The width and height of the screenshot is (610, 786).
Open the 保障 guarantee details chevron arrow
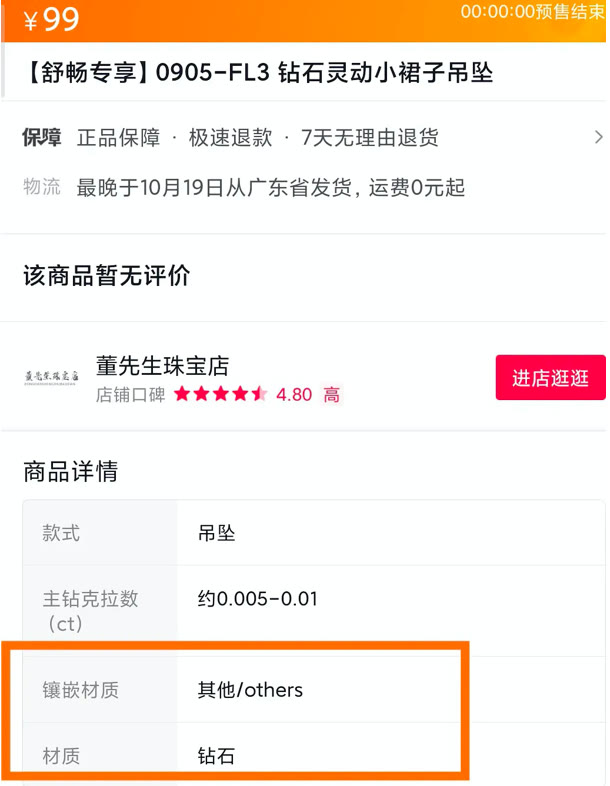pos(598,137)
